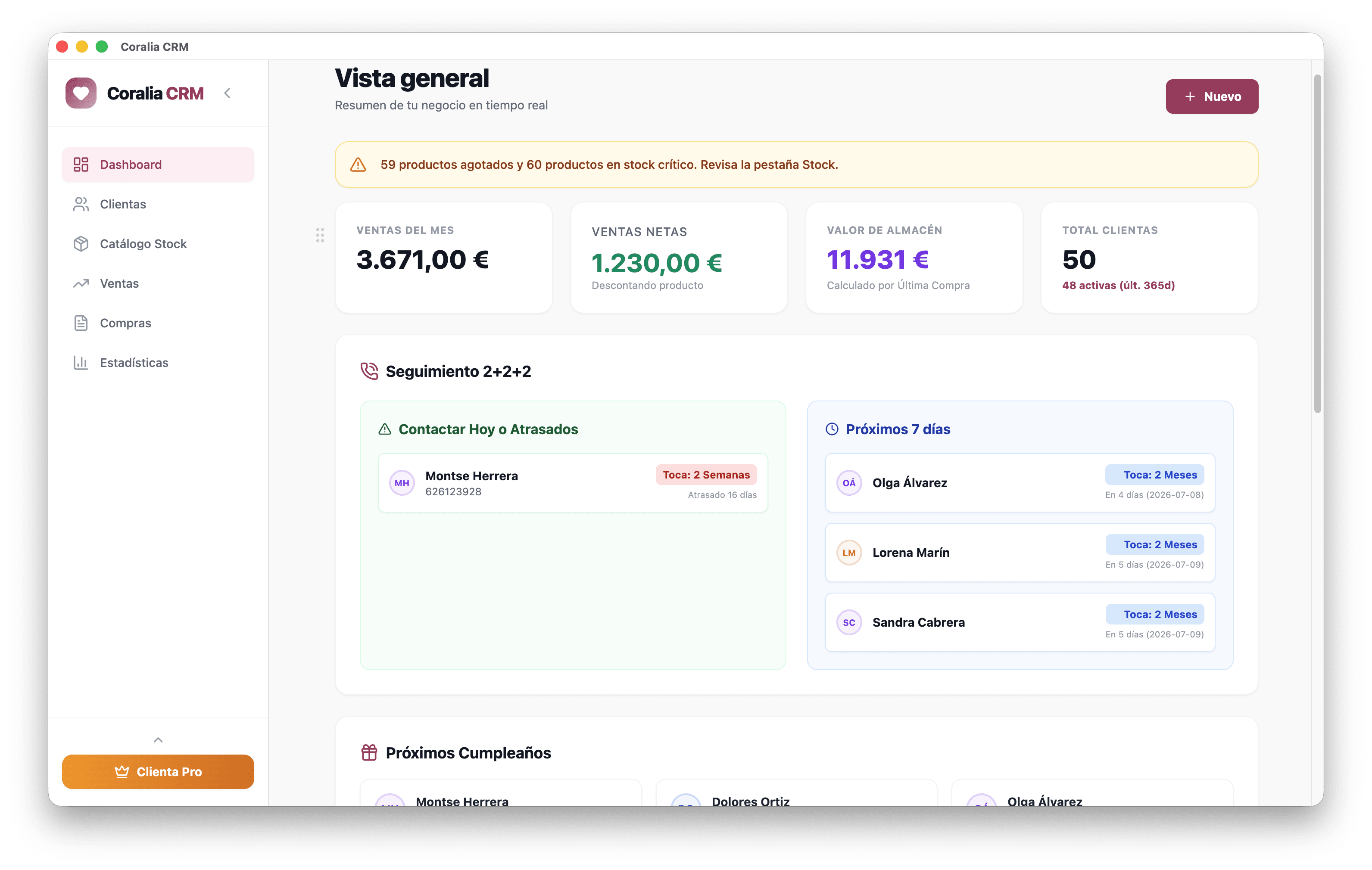This screenshot has height=870, width=1372.
Task: View Estadísticas page
Action: pos(158,363)
